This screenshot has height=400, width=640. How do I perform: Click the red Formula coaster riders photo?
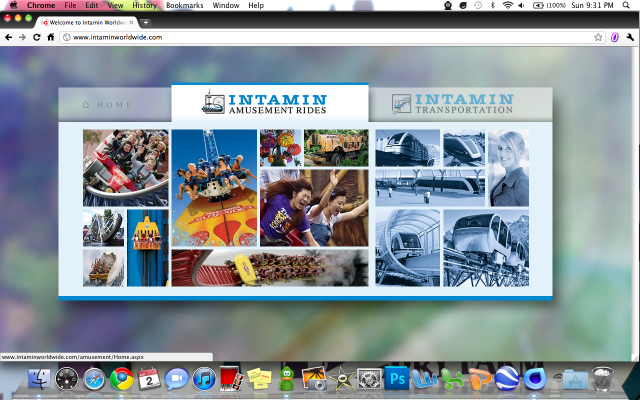[126, 168]
